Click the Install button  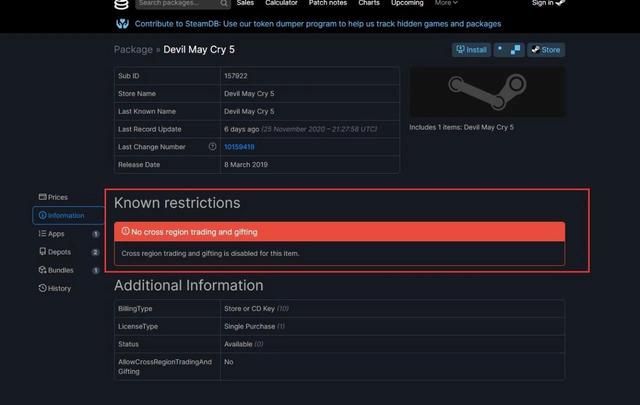tap(471, 50)
